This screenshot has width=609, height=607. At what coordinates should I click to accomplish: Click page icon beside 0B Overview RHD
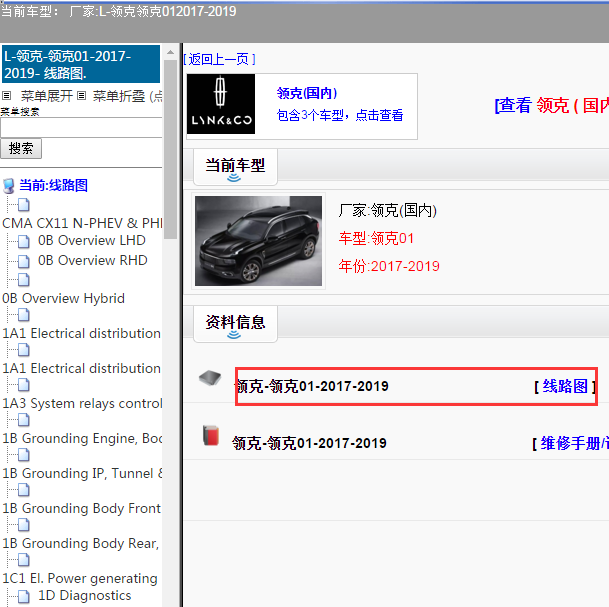pos(24,261)
